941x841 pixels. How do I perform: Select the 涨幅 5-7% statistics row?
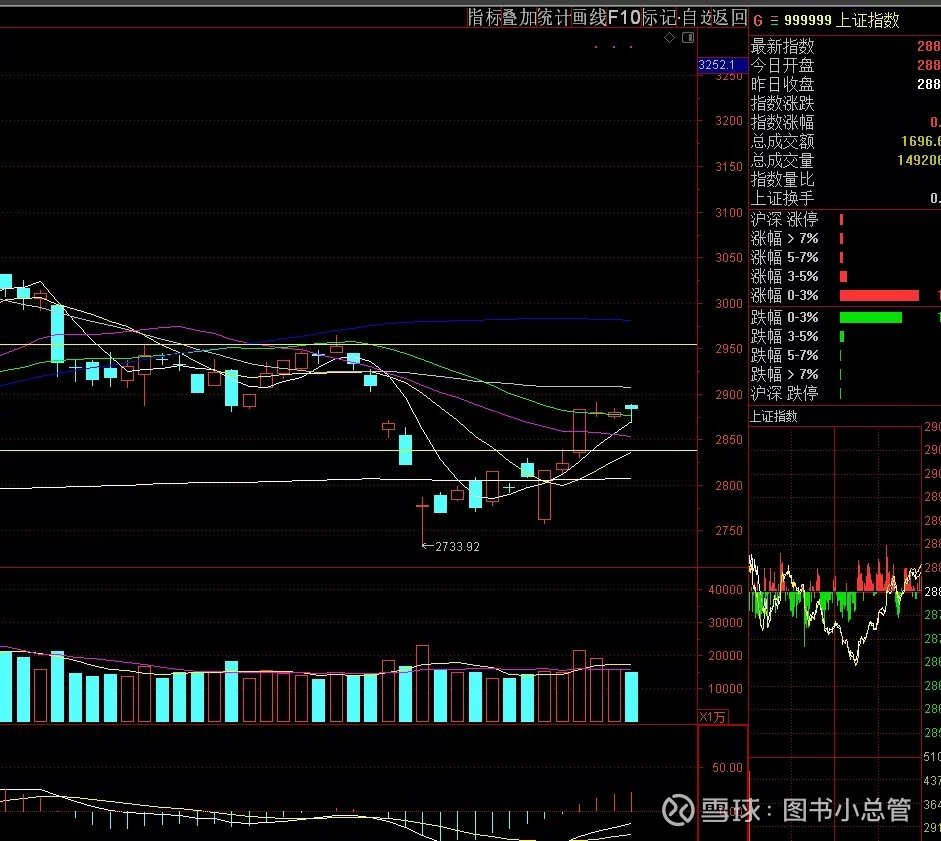(845, 258)
